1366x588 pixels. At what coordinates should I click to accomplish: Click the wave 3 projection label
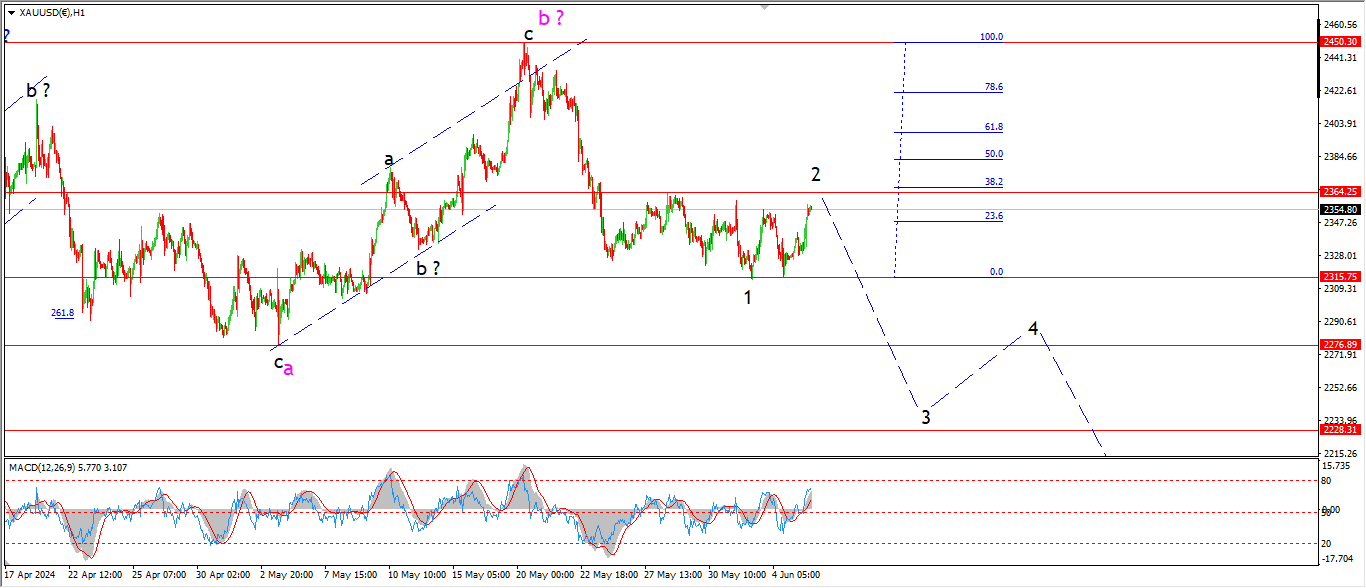click(x=926, y=417)
